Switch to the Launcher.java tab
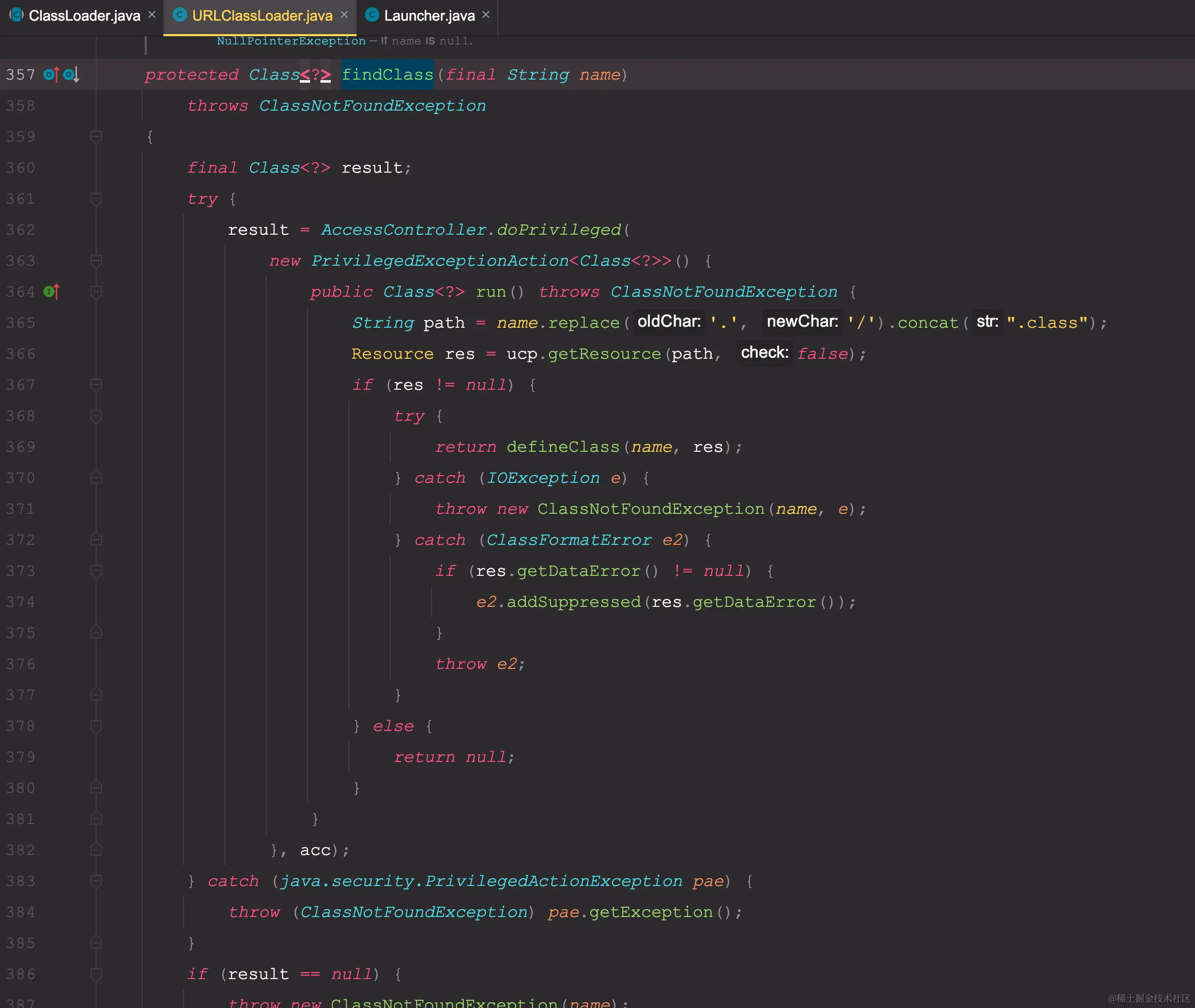1195x1008 pixels. click(x=429, y=16)
